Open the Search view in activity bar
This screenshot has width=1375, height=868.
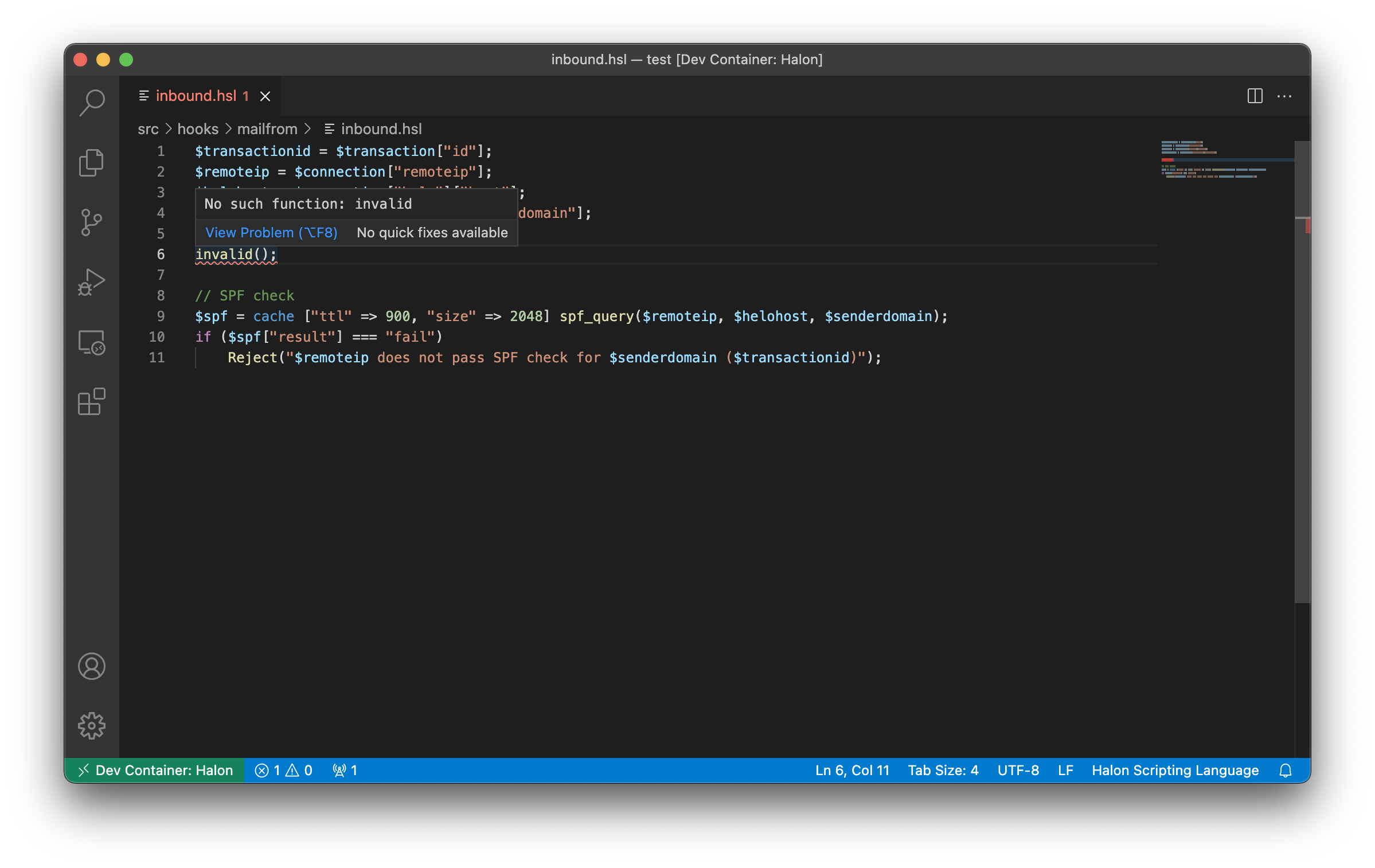coord(92,103)
